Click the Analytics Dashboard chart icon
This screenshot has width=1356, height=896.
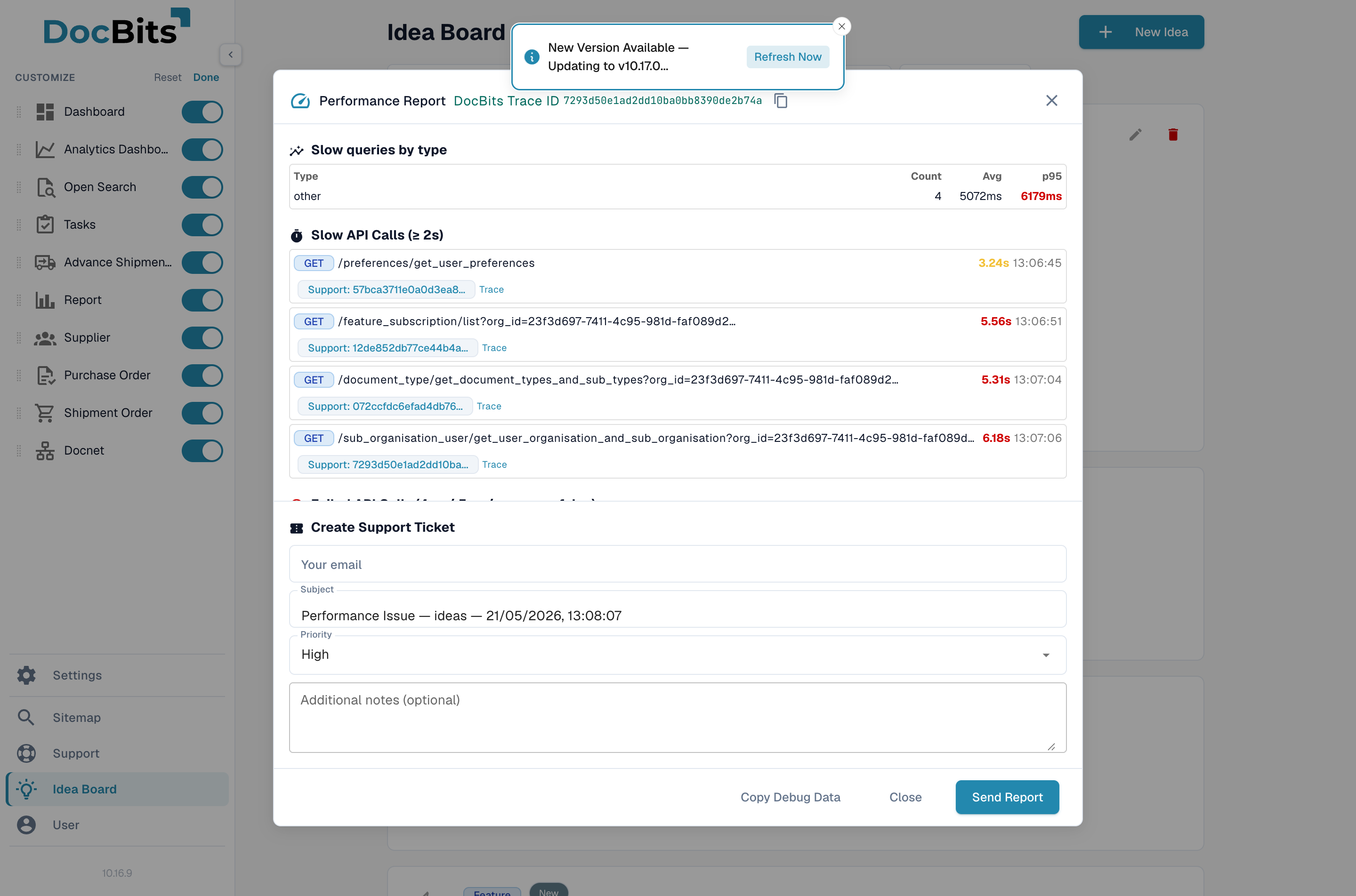click(x=45, y=150)
